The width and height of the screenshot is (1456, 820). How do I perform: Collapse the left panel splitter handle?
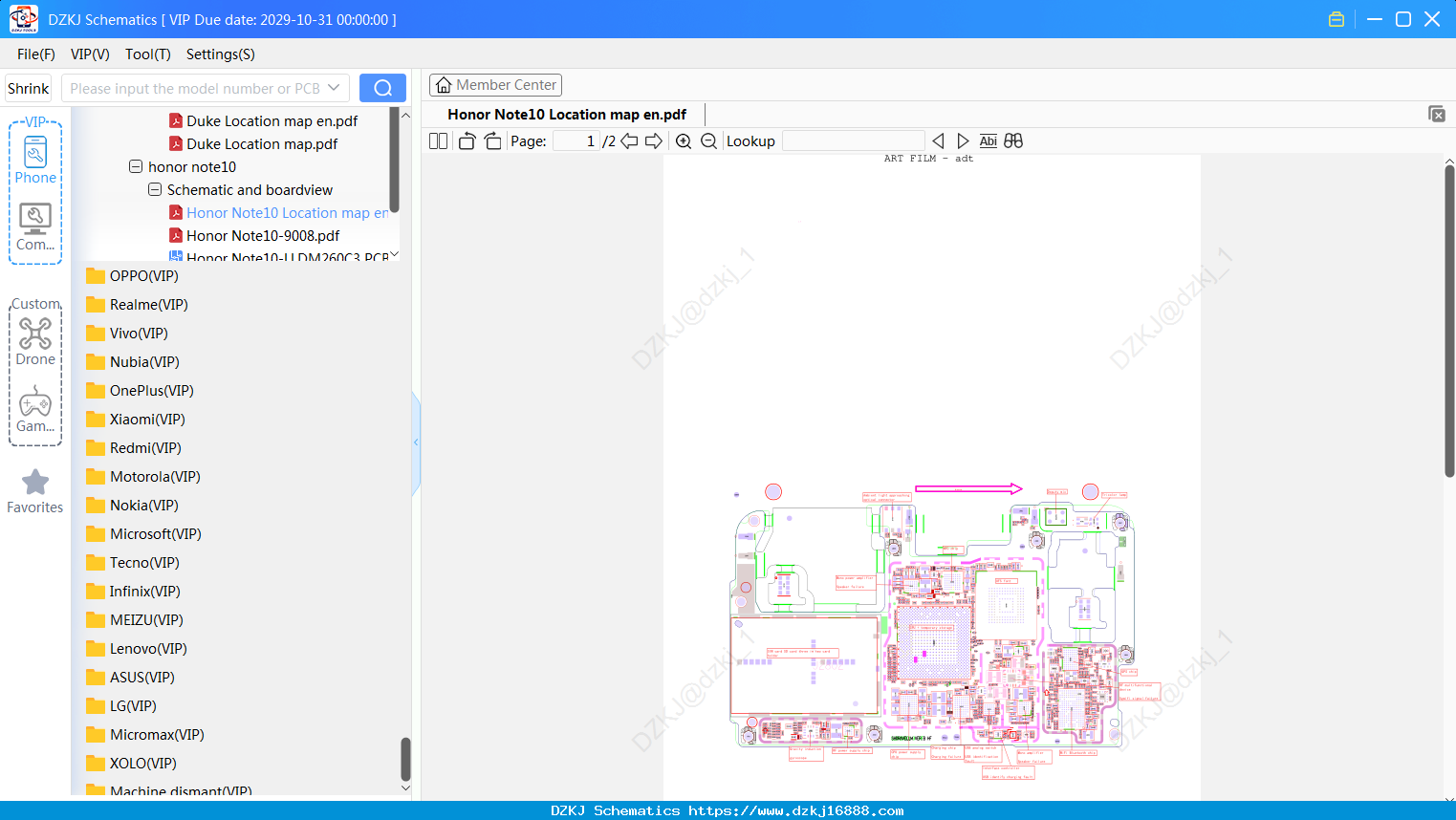pyautogui.click(x=416, y=442)
